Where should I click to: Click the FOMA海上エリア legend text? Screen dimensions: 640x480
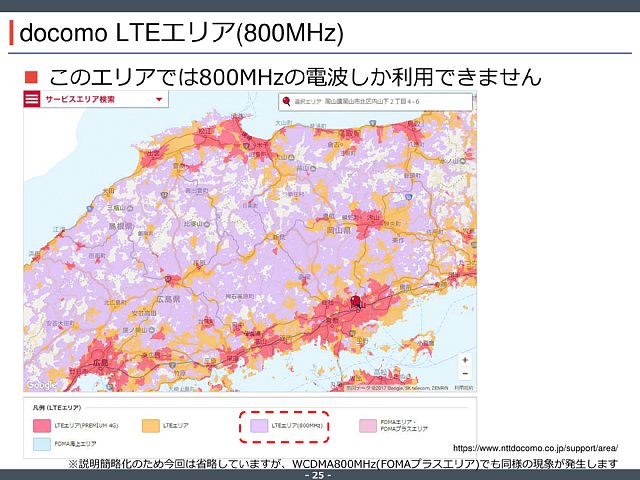point(76,444)
